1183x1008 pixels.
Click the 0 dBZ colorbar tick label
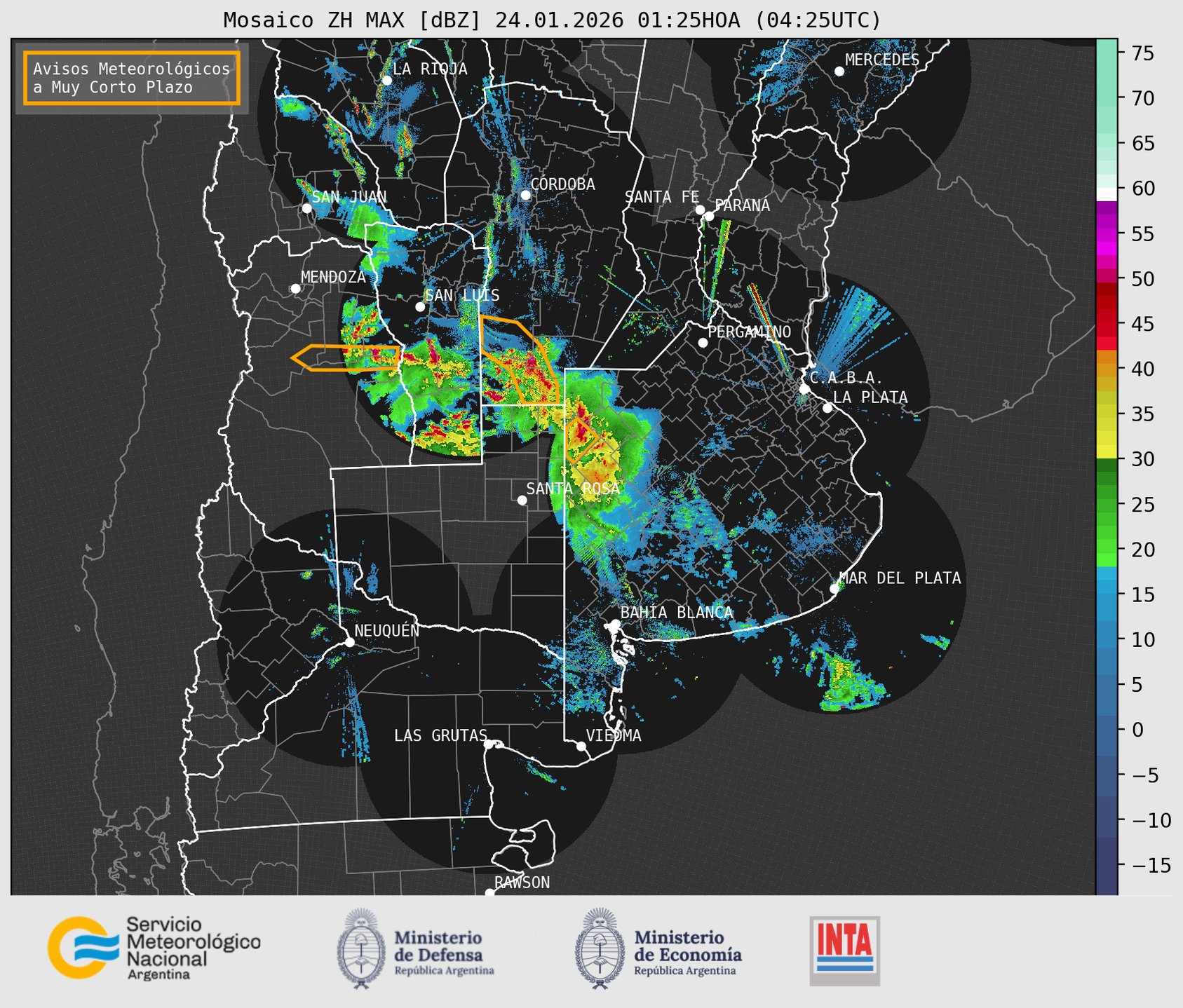point(1137,730)
